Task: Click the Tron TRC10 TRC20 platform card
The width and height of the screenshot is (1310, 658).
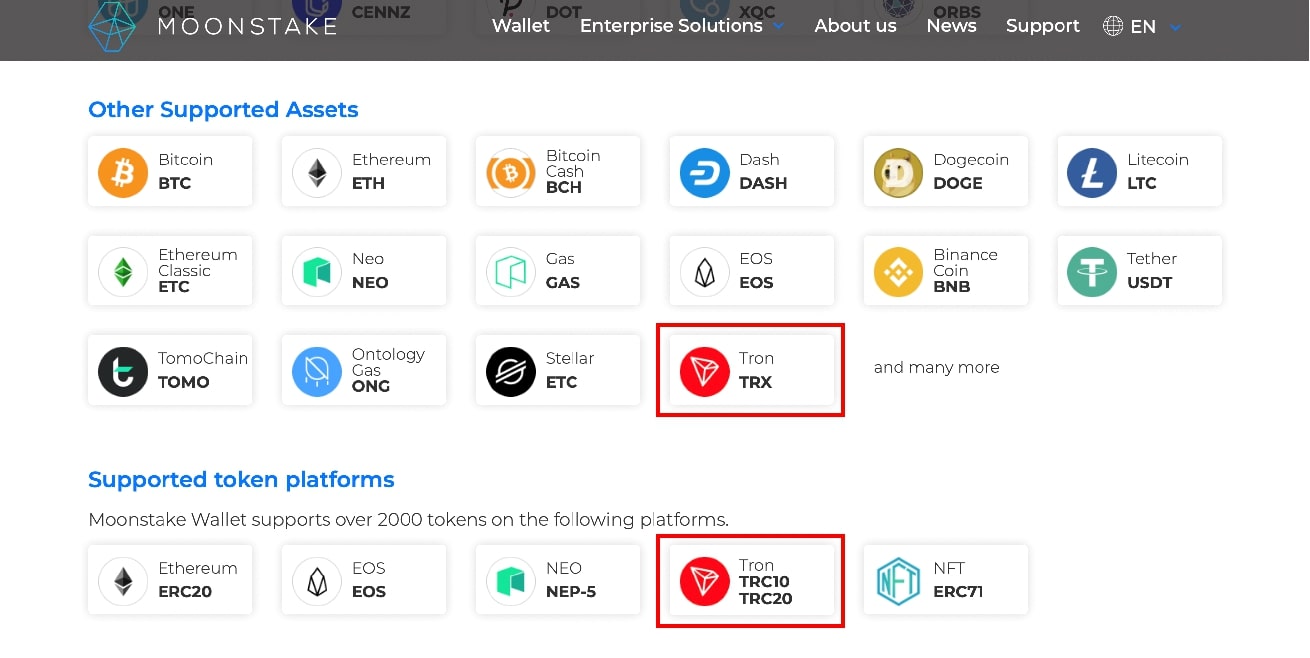Action: [x=749, y=580]
